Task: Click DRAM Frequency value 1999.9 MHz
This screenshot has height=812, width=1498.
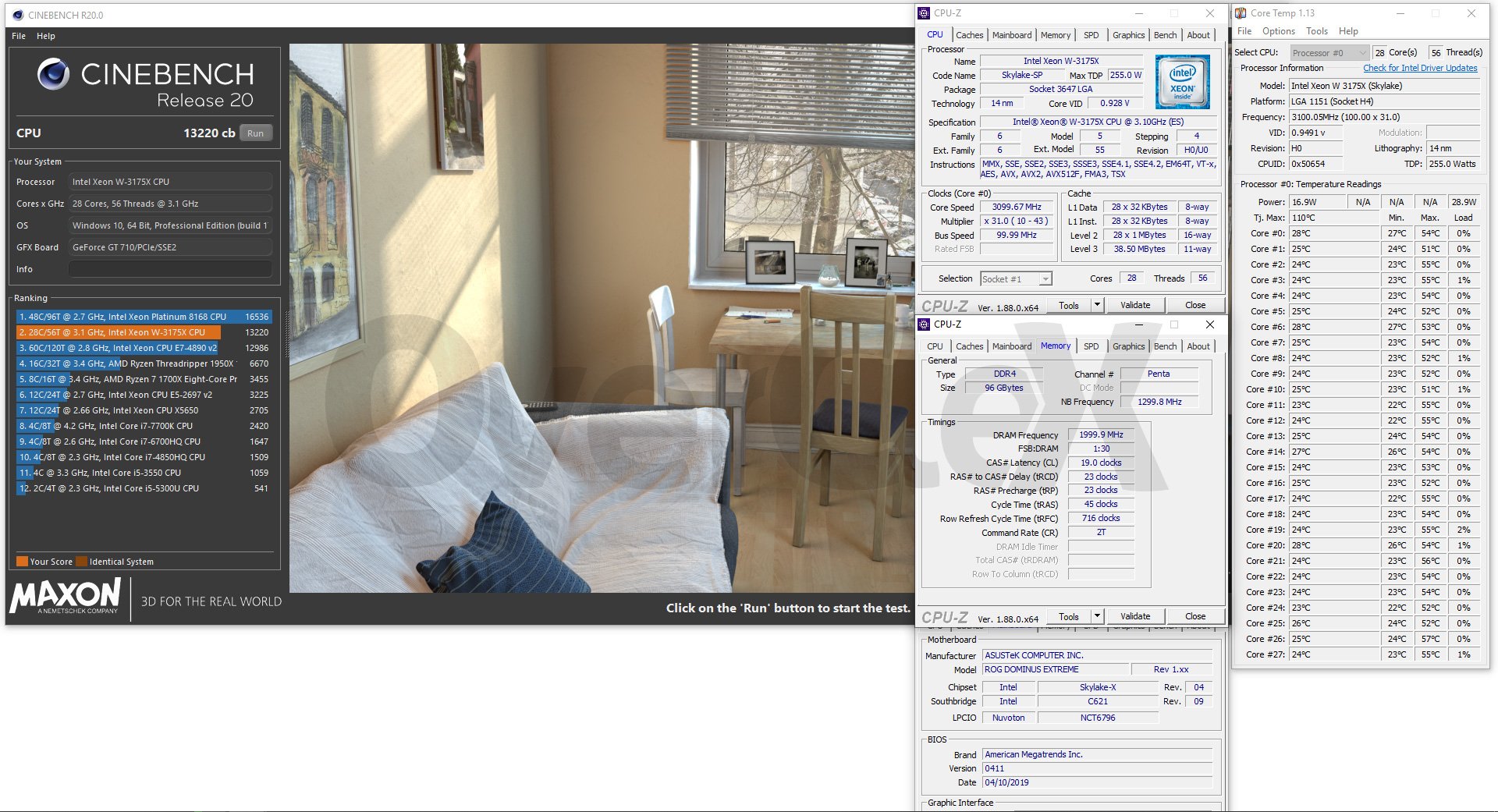Action: point(1101,435)
